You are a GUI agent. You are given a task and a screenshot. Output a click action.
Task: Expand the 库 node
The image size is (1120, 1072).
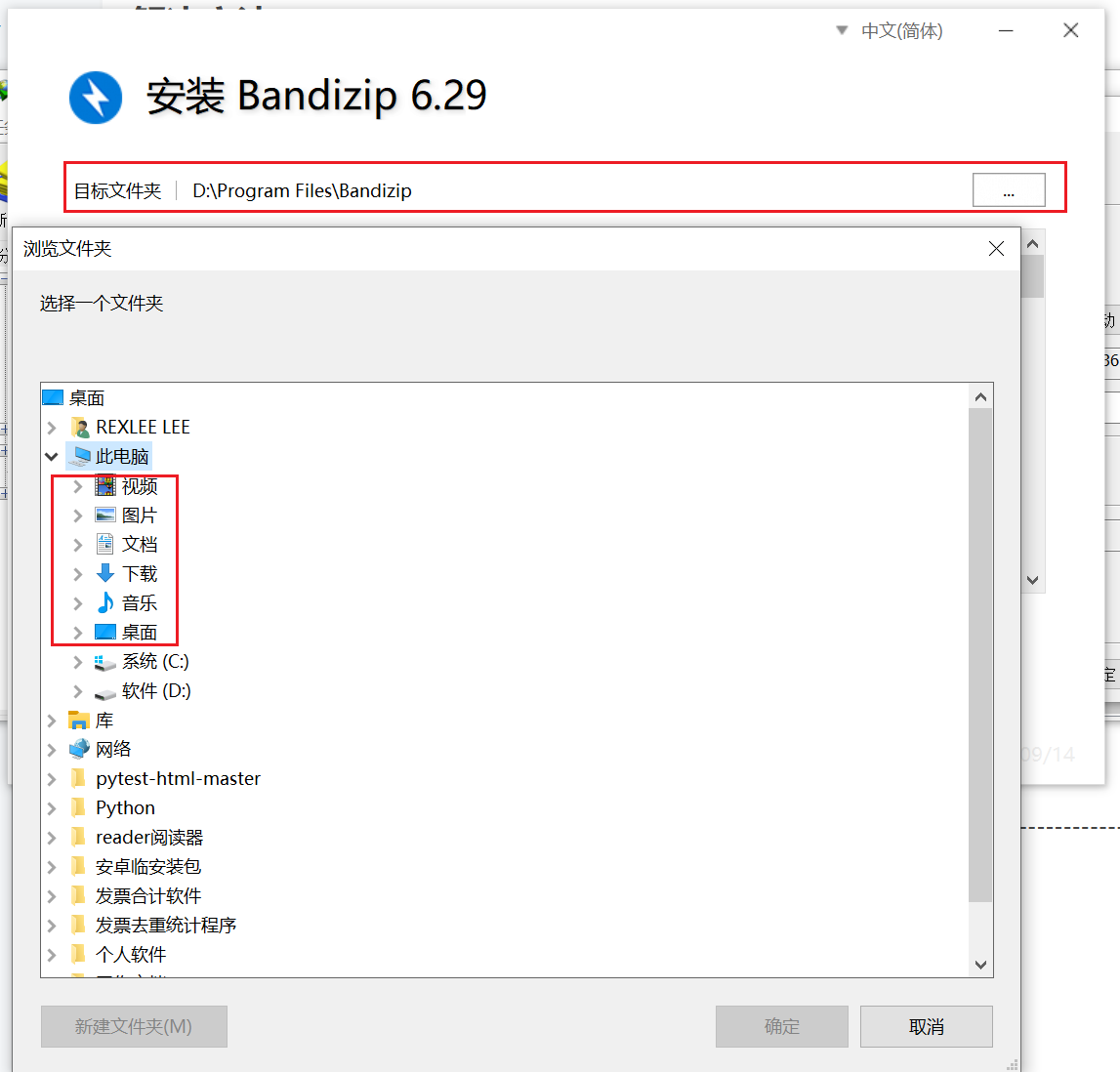click(x=52, y=721)
